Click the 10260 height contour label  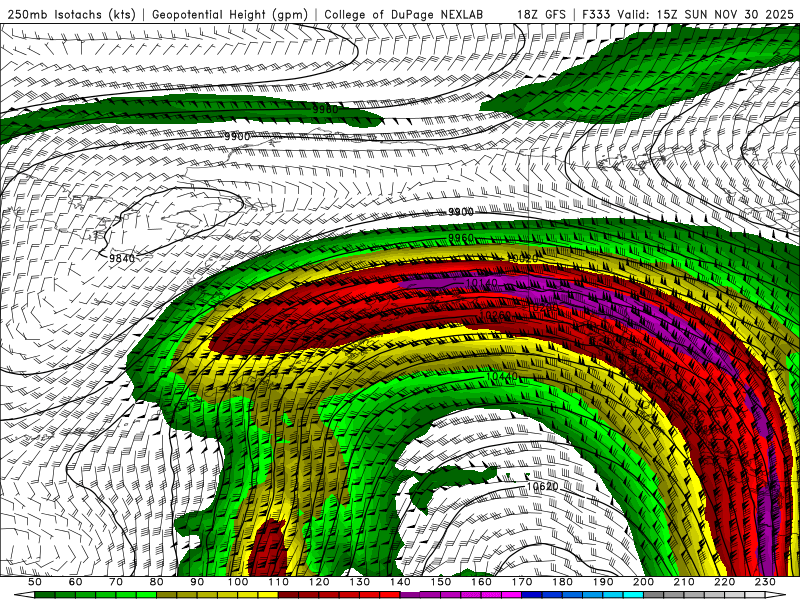(495, 316)
